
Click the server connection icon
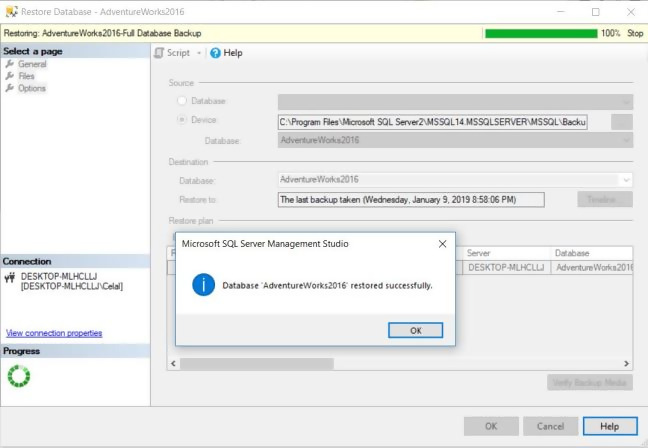point(10,278)
